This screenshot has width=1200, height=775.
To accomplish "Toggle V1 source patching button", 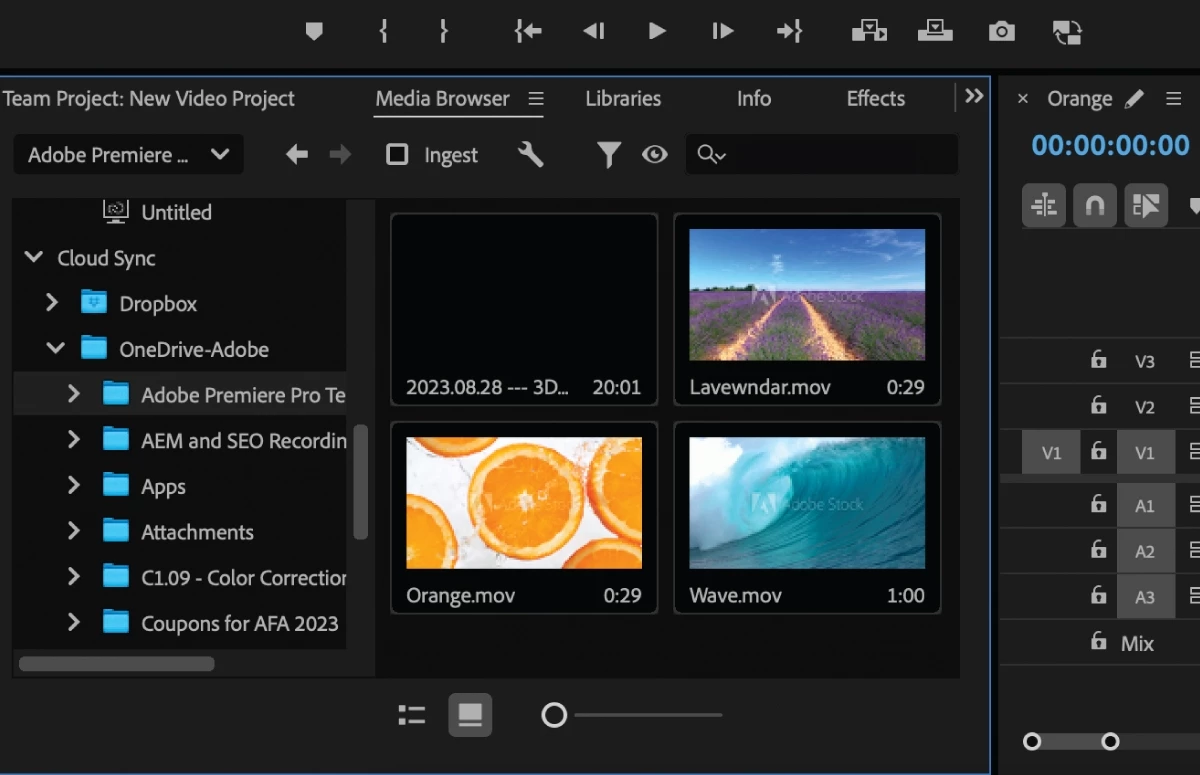I will coord(1051,453).
